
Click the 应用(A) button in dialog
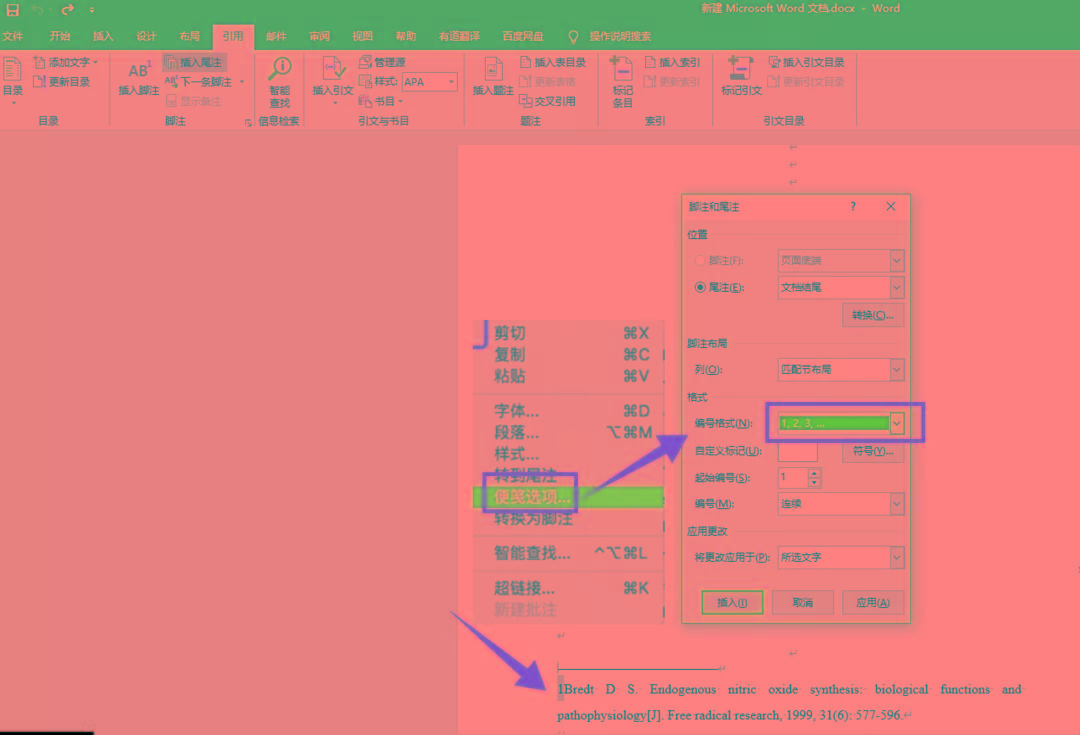coord(873,602)
